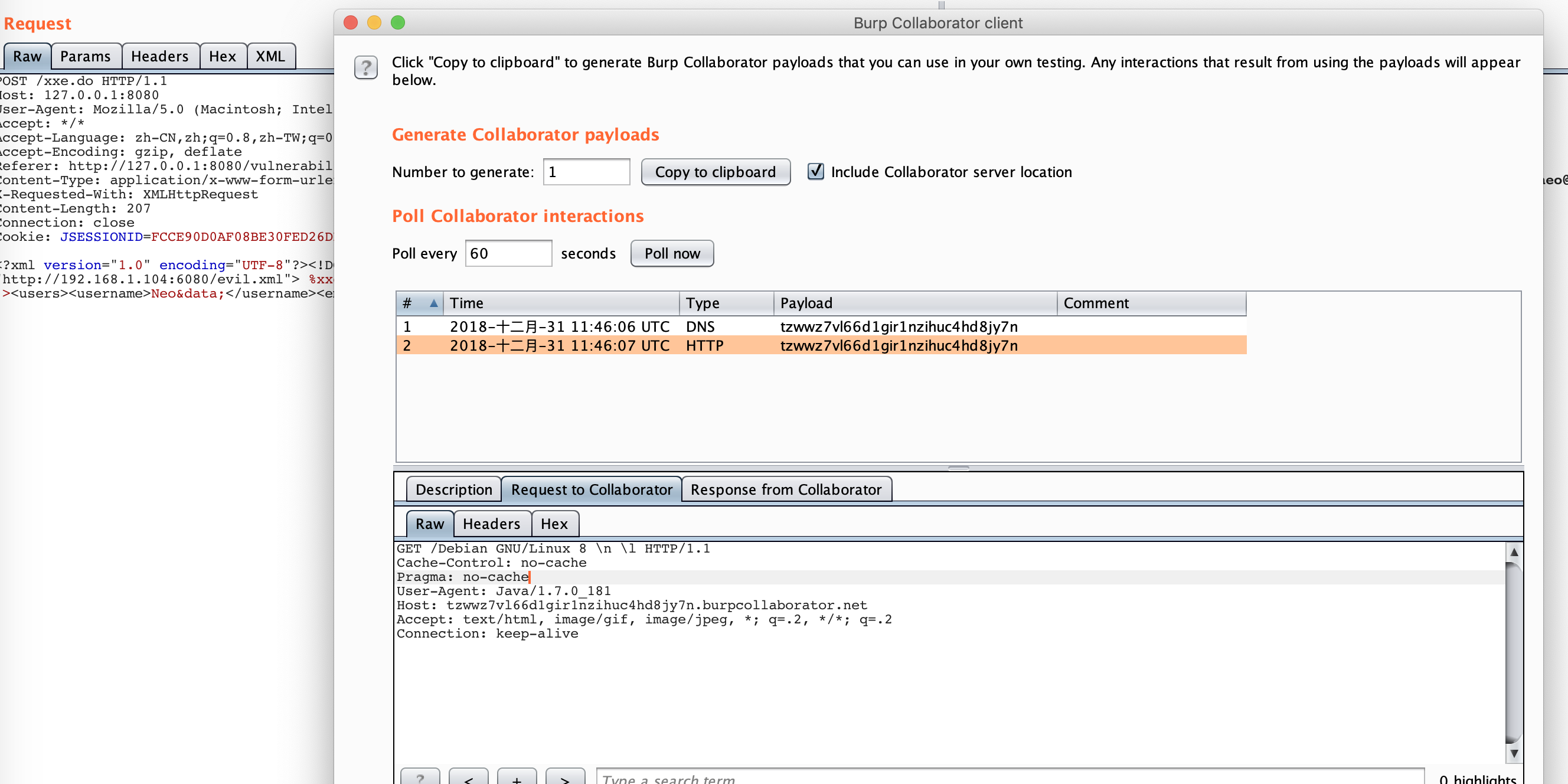Click scrollbar down arrow in request viewer

pos(1514,753)
